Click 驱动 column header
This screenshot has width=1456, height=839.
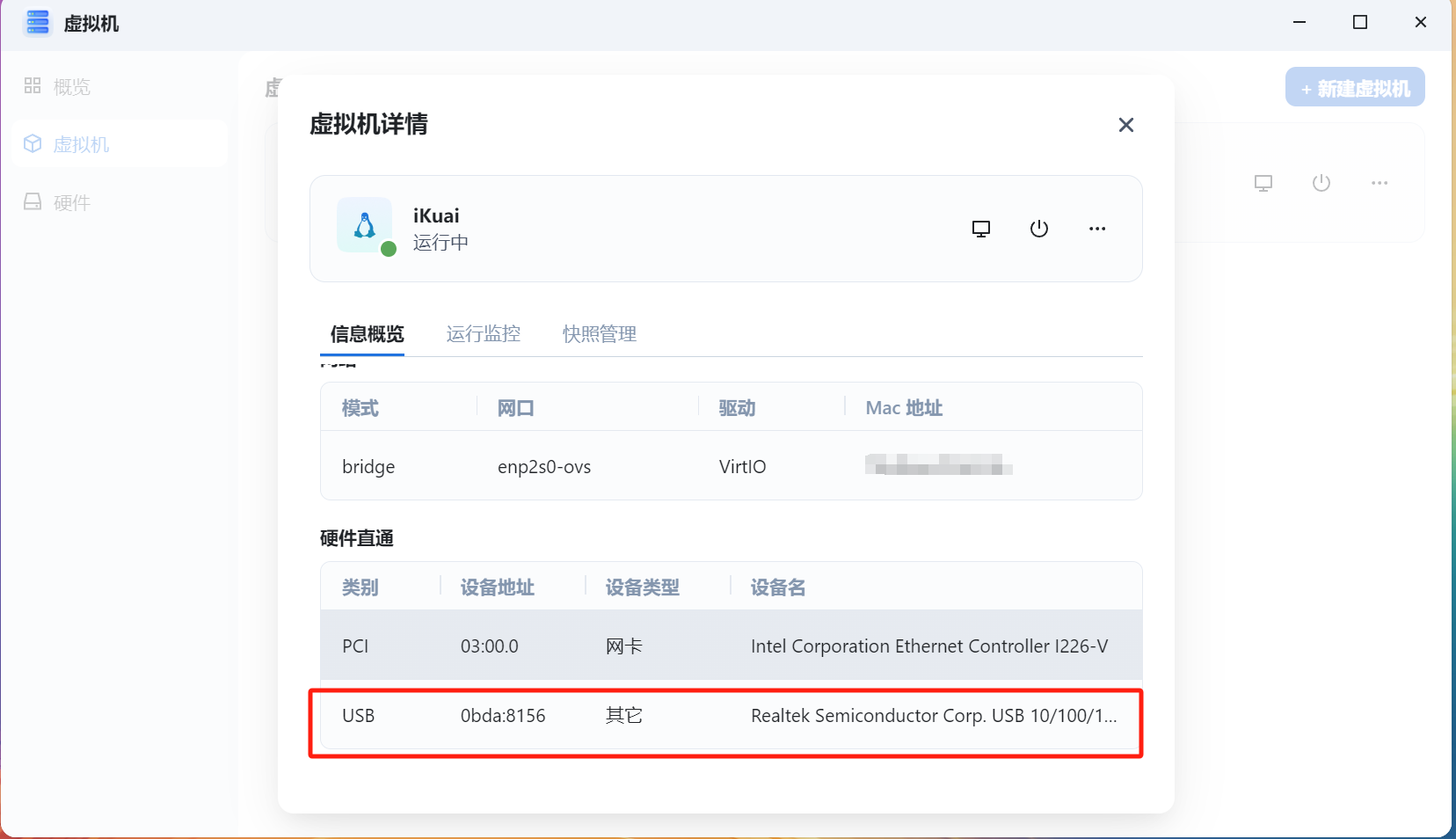[x=737, y=408]
